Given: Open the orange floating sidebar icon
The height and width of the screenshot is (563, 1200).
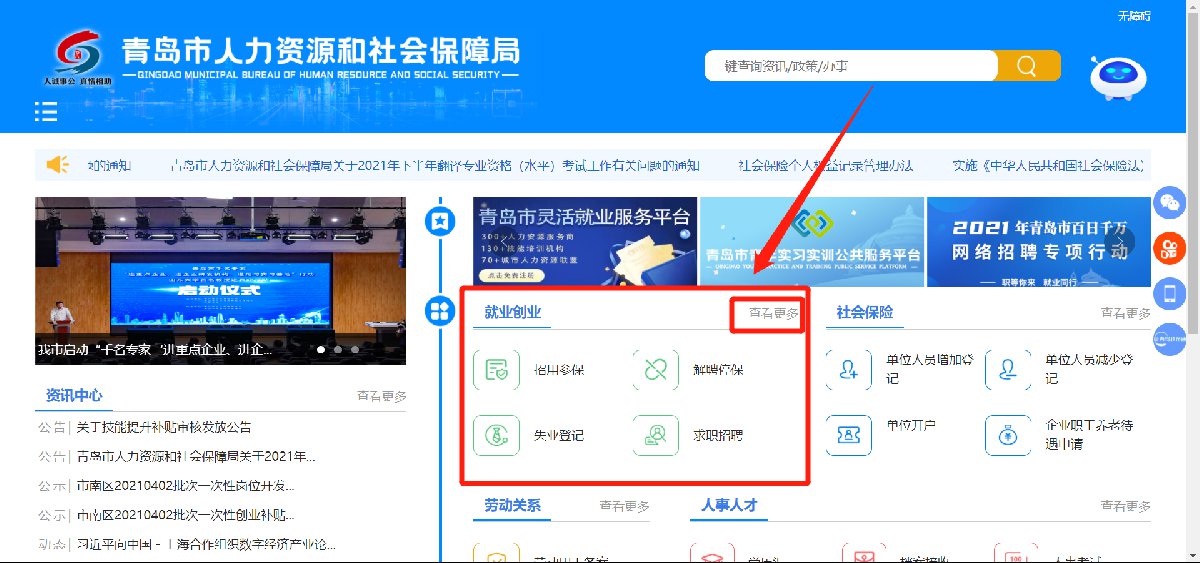Looking at the screenshot, I should [1169, 248].
